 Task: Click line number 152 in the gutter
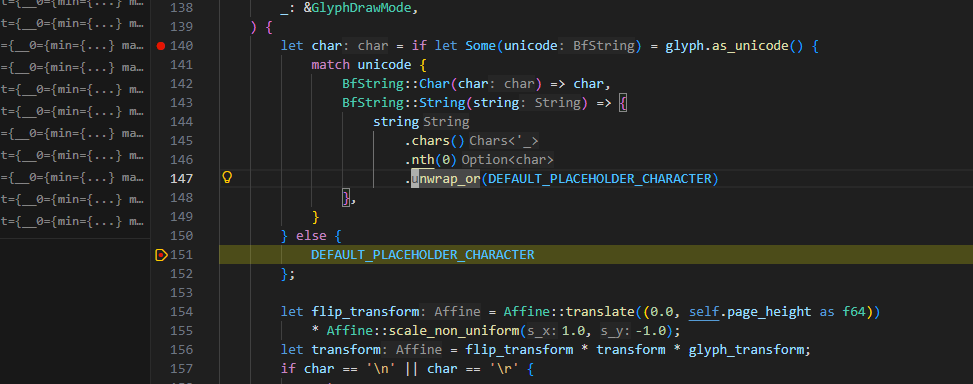pos(182,274)
